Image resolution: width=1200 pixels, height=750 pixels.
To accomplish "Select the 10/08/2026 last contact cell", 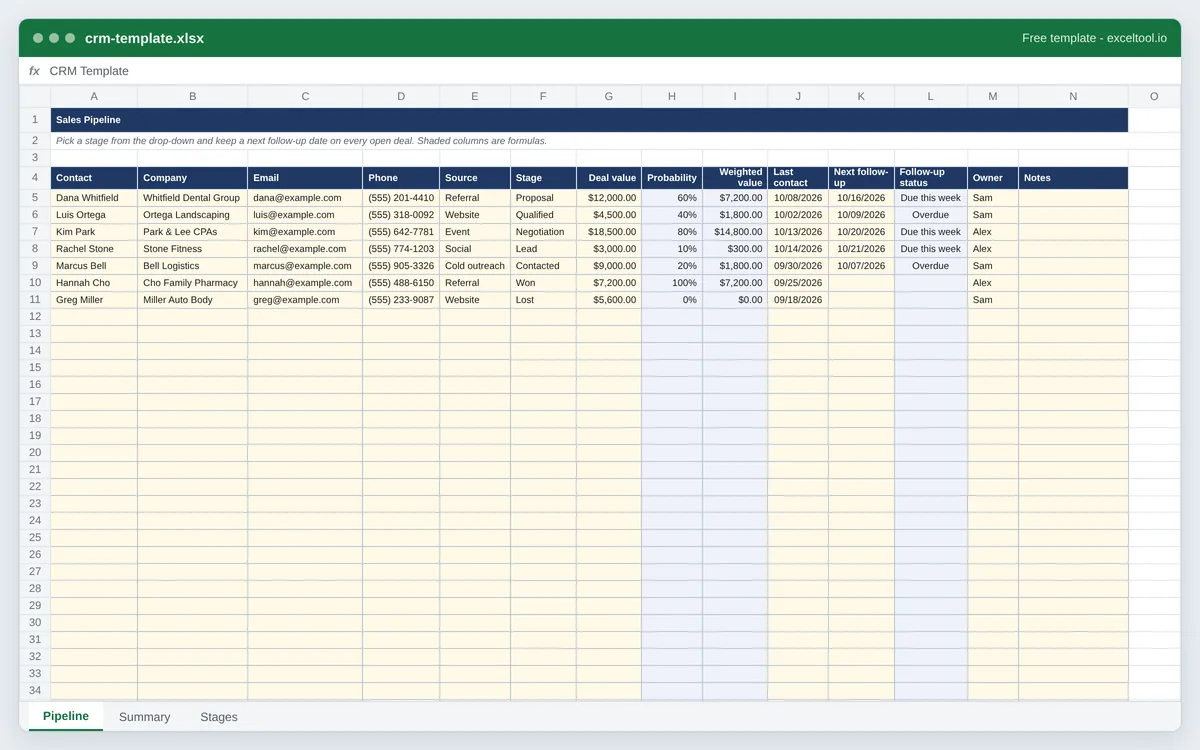I will pyautogui.click(x=798, y=198).
